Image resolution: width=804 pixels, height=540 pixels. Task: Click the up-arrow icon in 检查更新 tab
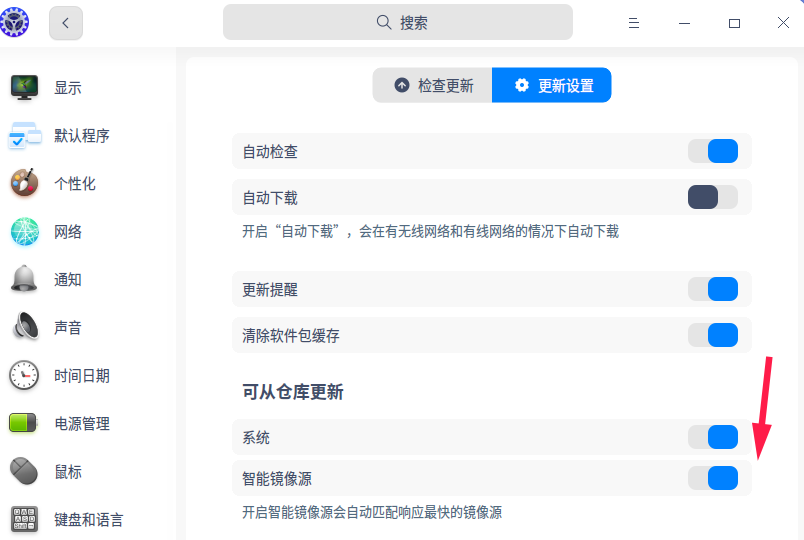pyautogui.click(x=402, y=85)
